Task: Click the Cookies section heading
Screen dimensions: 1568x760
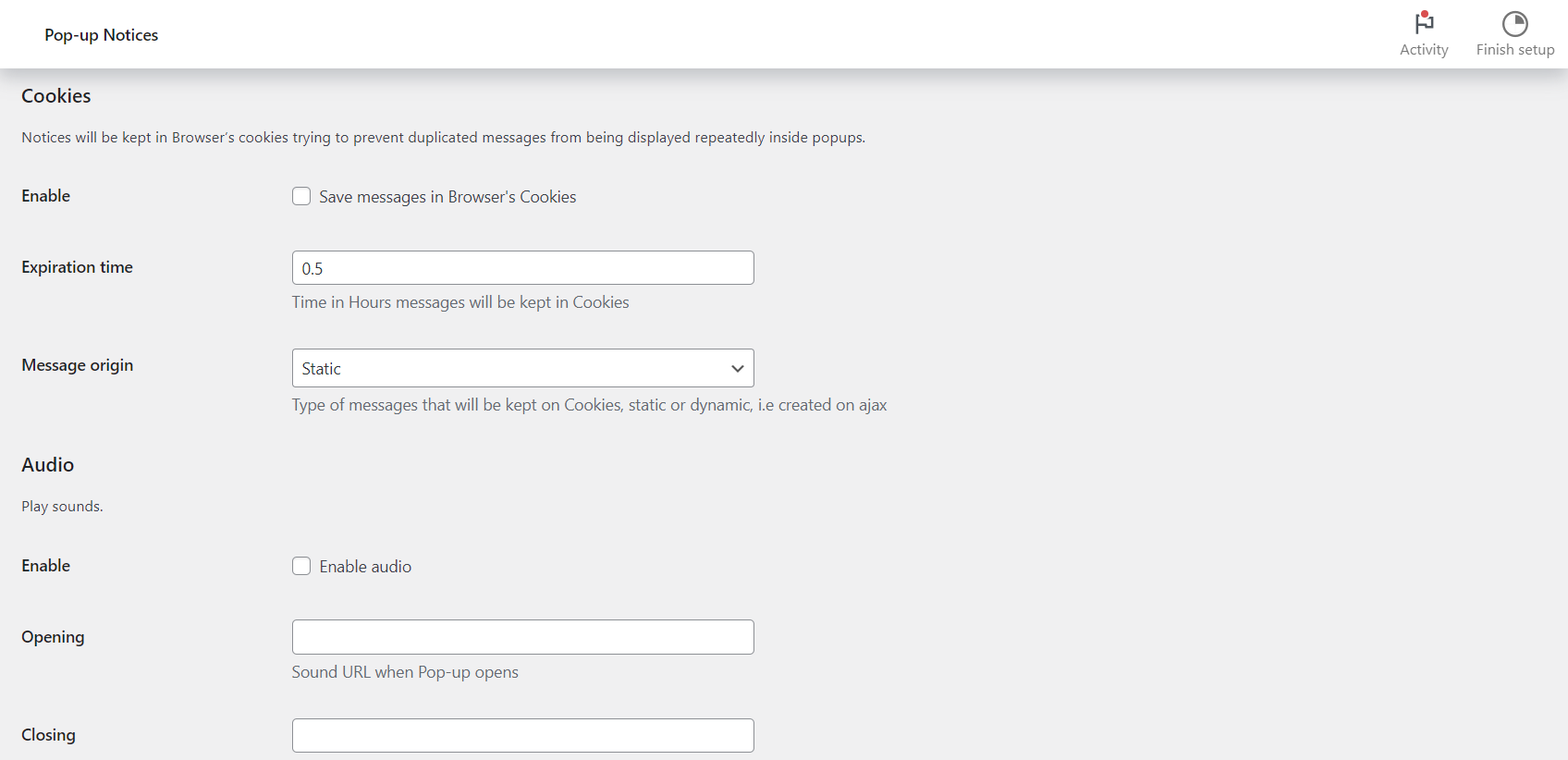Action: (x=55, y=95)
